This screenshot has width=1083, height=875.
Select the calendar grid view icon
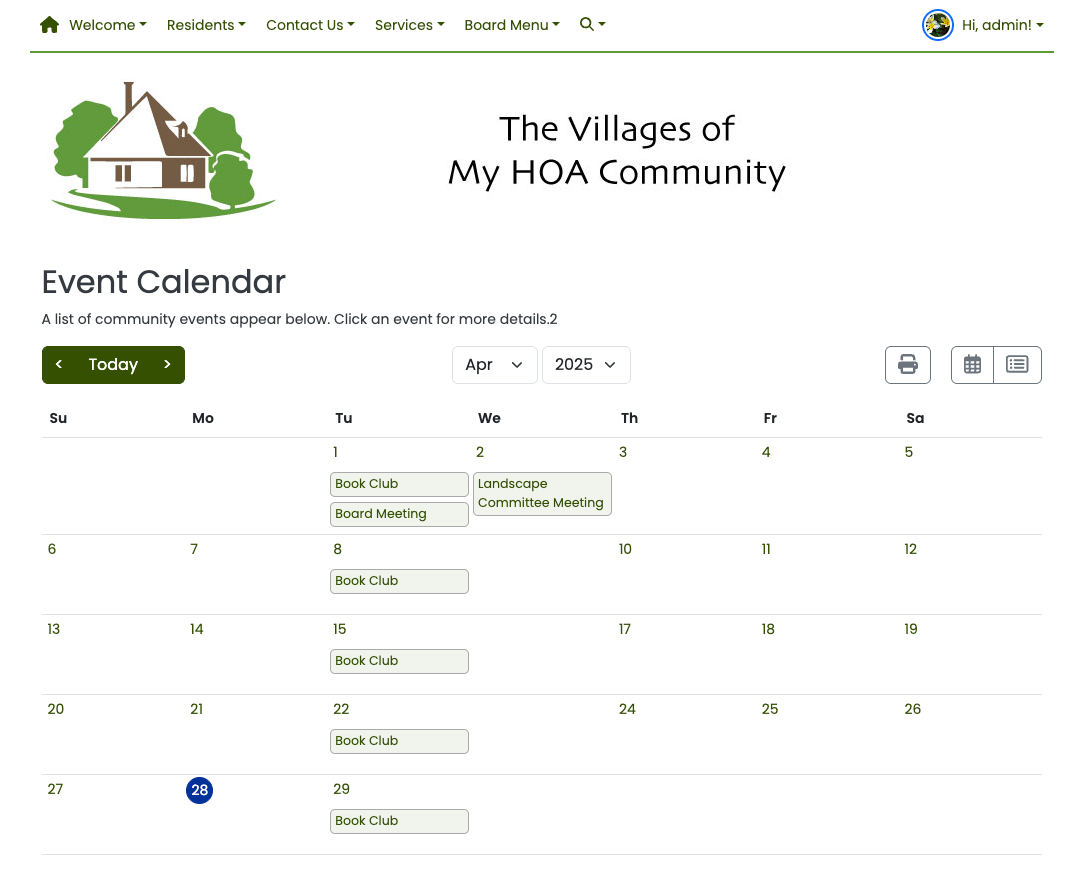tap(971, 364)
